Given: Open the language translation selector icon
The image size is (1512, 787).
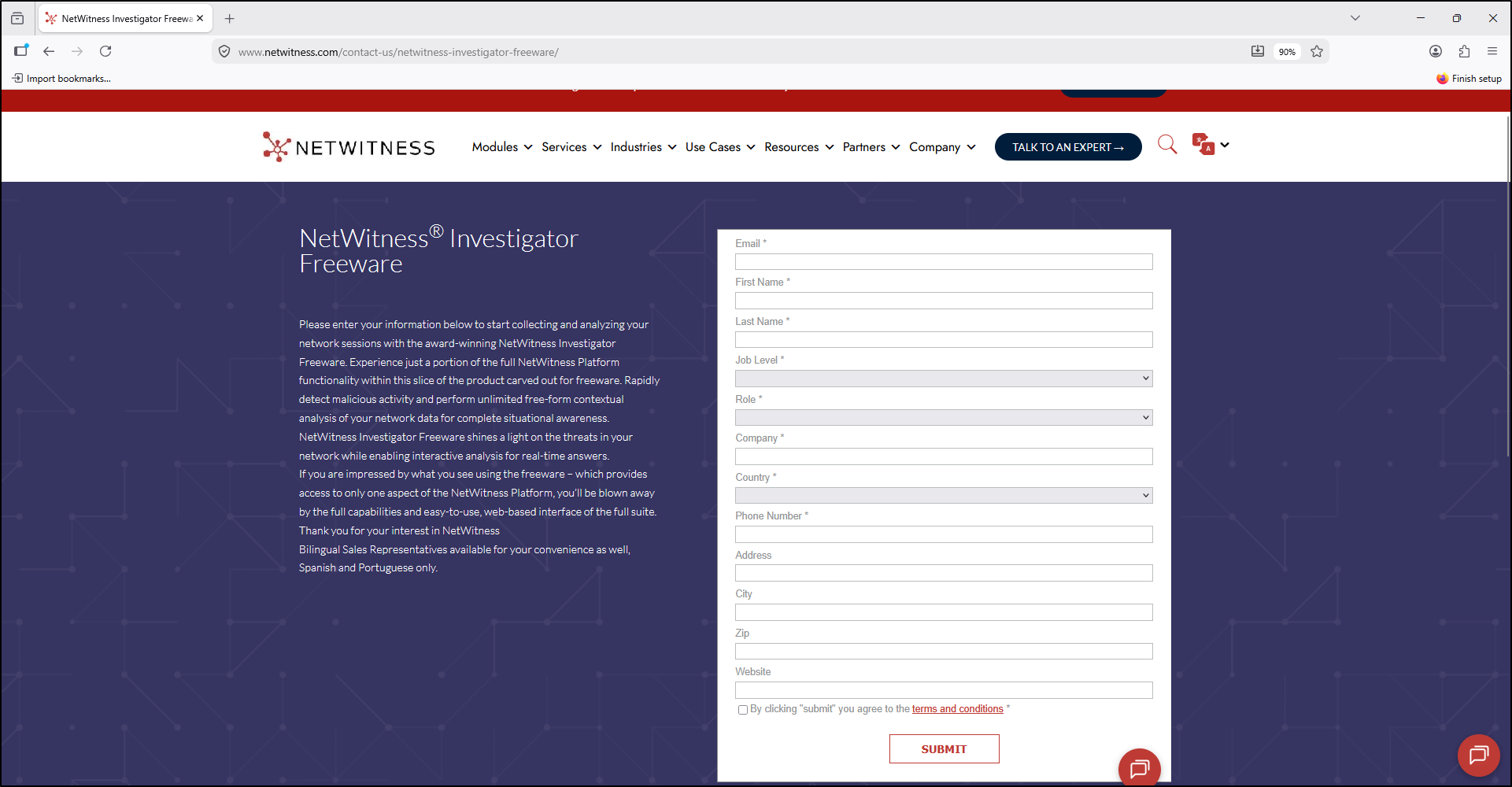Looking at the screenshot, I should tap(1203, 145).
